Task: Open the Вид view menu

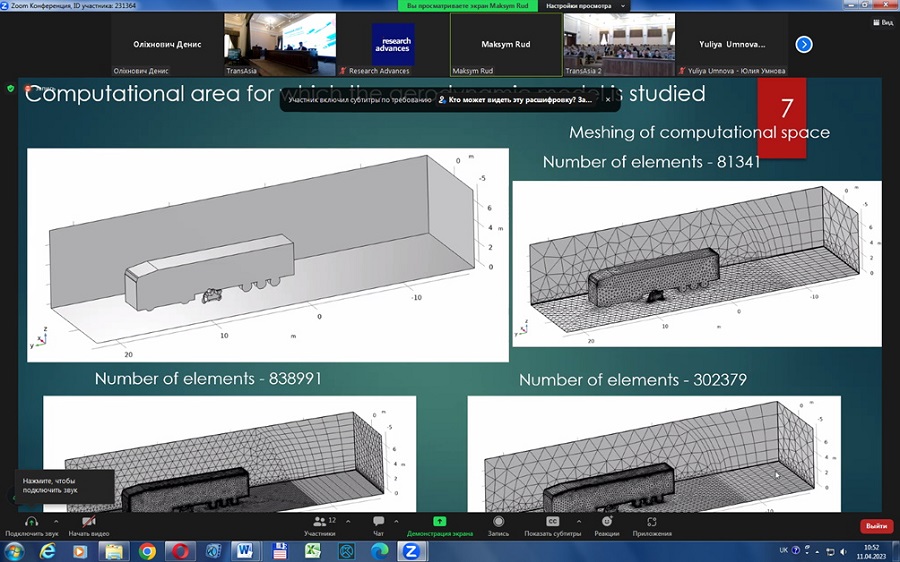Action: click(x=883, y=22)
